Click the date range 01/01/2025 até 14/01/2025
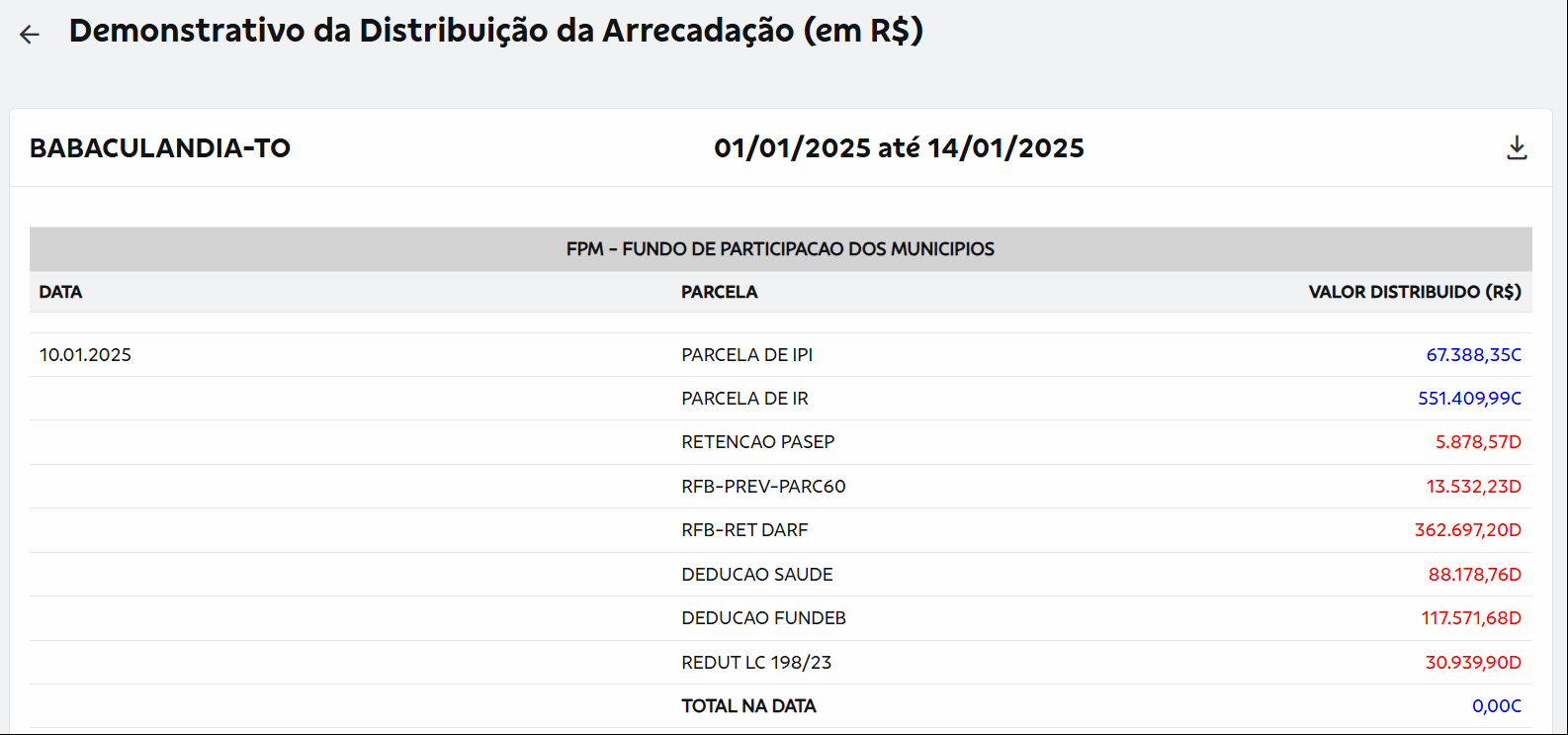Viewport: 1568px width, 735px height. (899, 148)
